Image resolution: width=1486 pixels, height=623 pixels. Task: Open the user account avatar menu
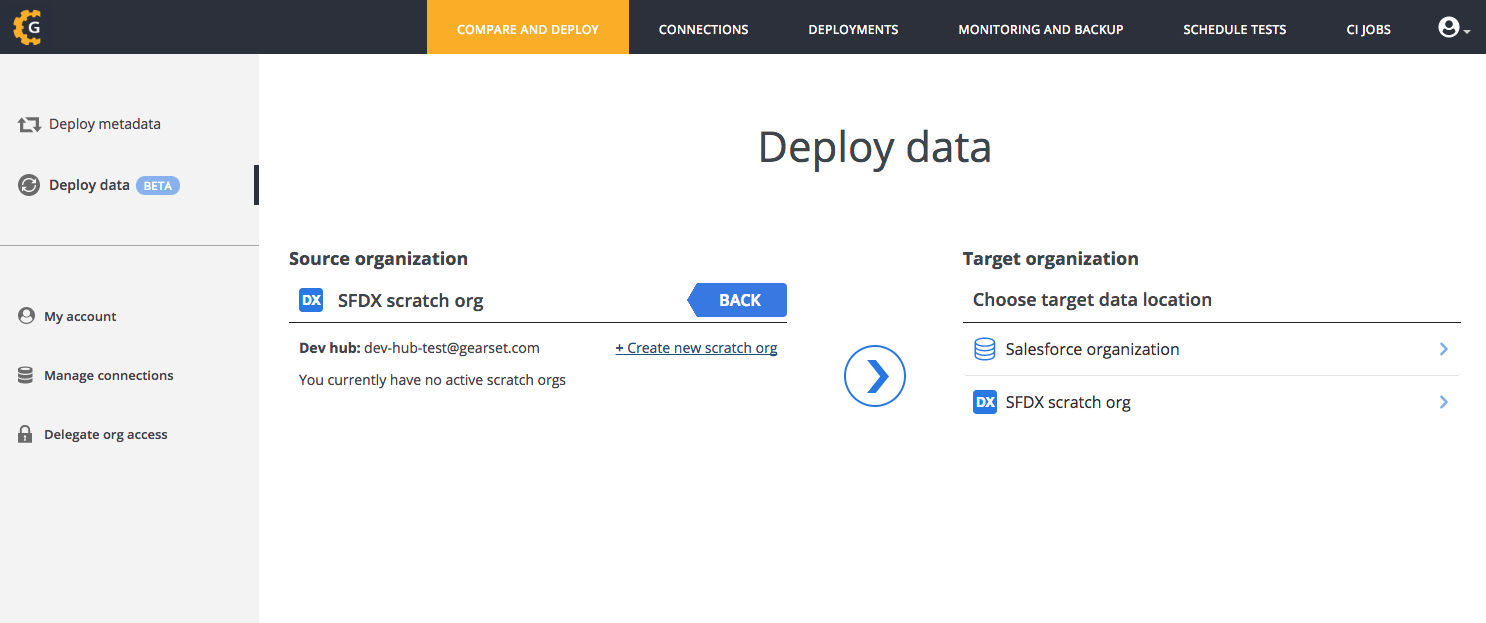pyautogui.click(x=1450, y=27)
